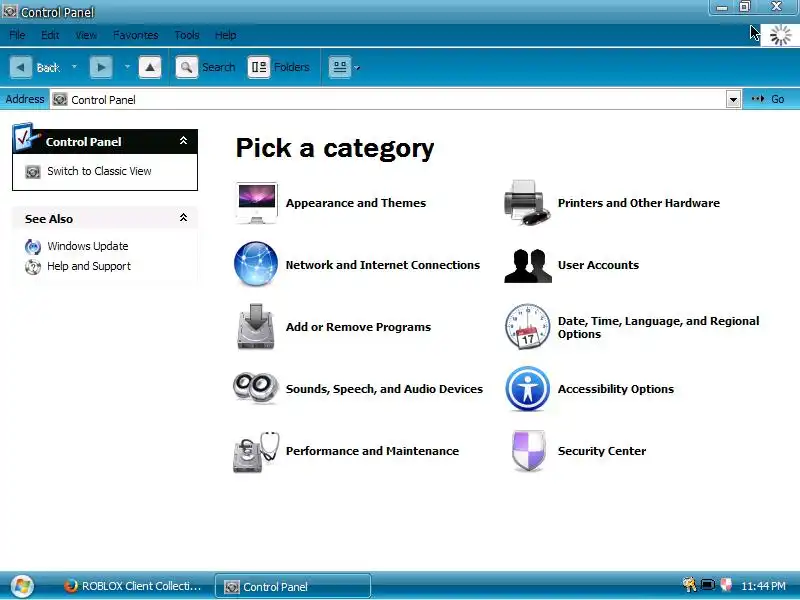This screenshot has width=800, height=600.
Task: Click the Go button
Action: tap(768, 99)
